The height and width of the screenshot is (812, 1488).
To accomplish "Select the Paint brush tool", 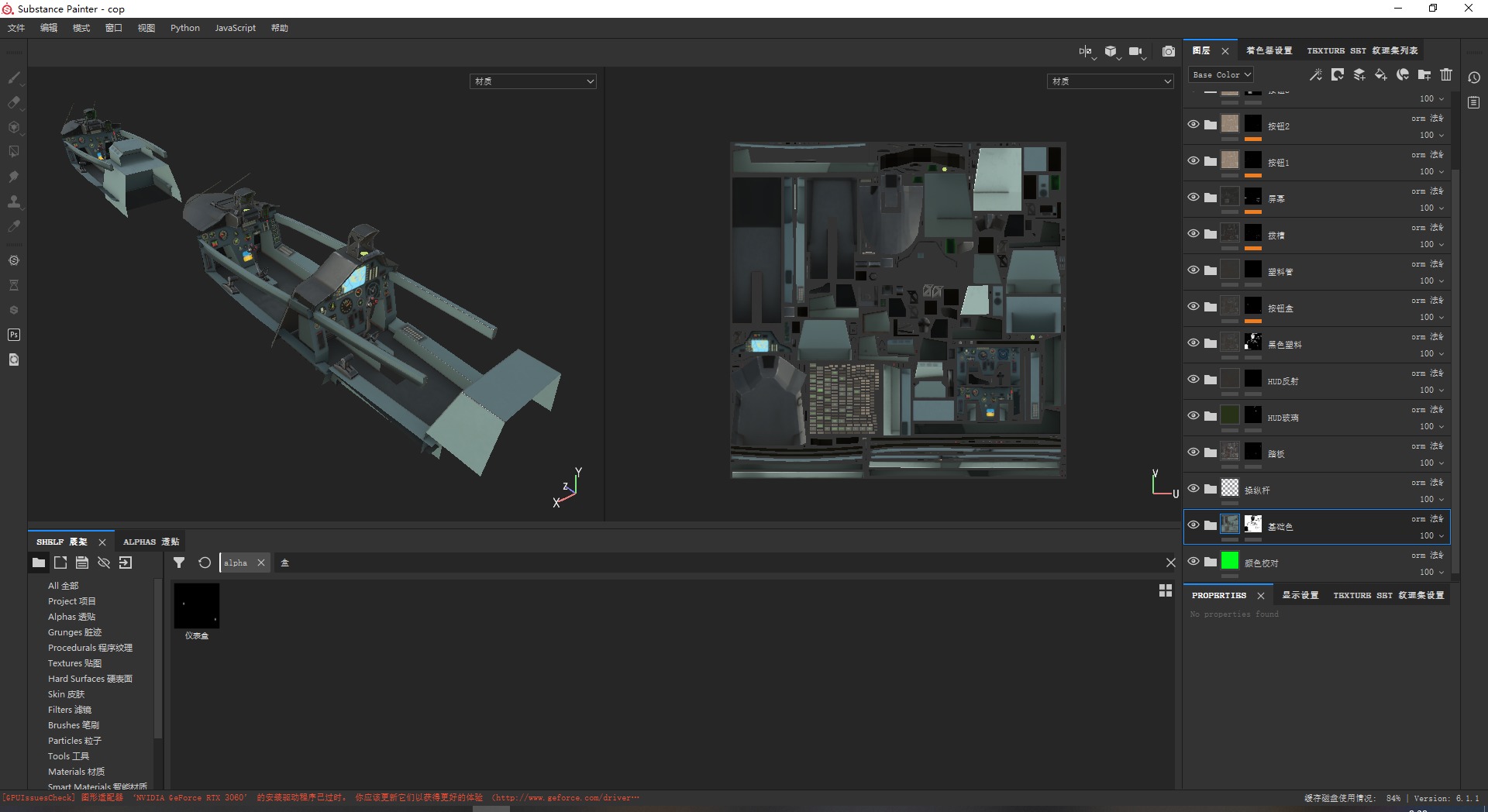I will (14, 77).
